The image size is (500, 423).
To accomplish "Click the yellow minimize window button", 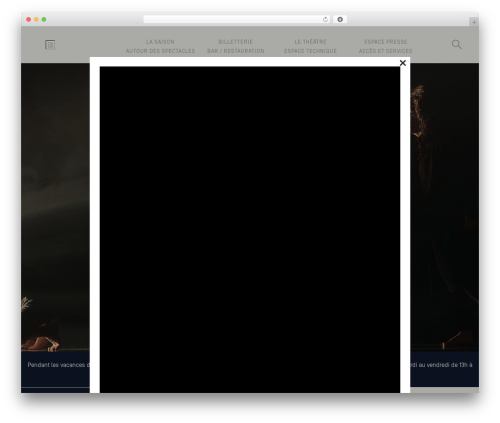I will (36, 20).
